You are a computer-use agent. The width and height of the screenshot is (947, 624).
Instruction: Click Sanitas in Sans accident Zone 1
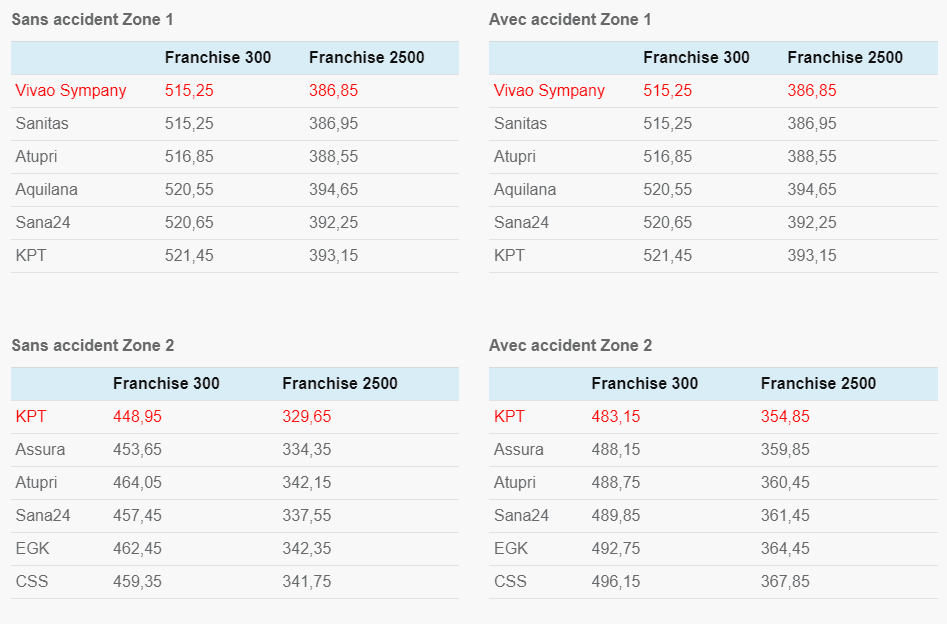[x=42, y=123]
